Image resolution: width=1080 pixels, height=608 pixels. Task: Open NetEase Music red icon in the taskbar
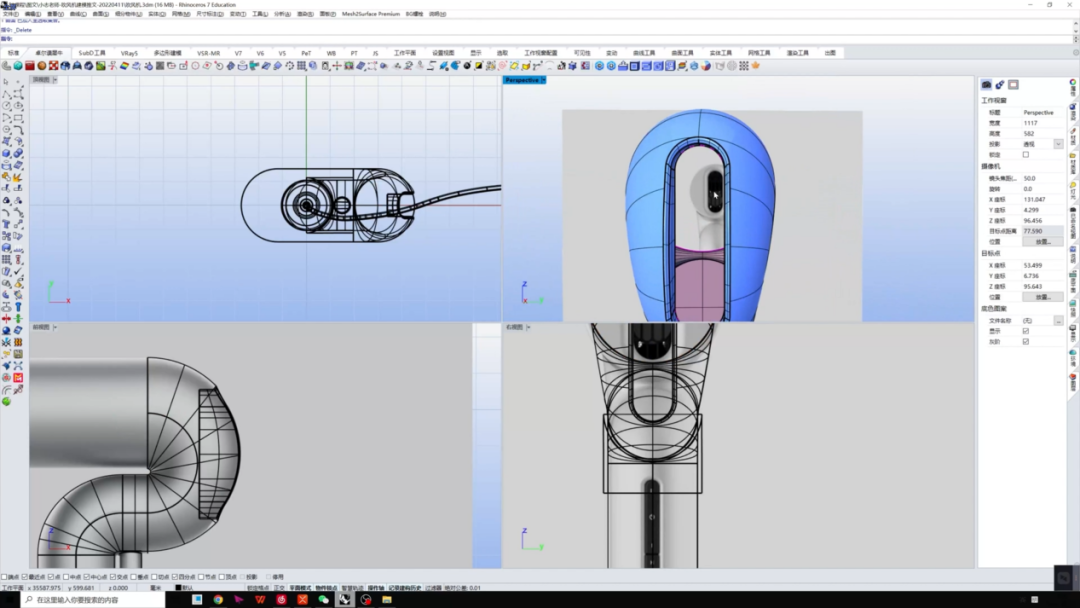(x=281, y=600)
